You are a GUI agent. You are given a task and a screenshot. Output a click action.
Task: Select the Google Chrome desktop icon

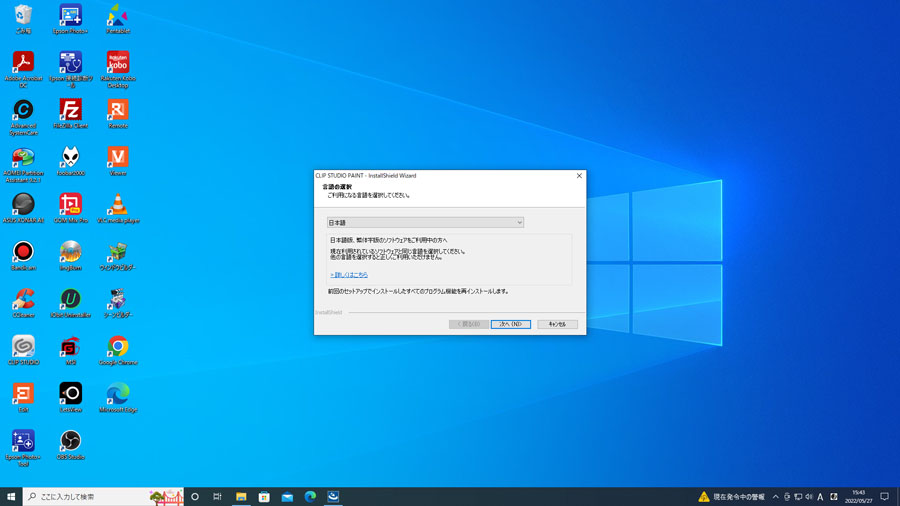(118, 350)
